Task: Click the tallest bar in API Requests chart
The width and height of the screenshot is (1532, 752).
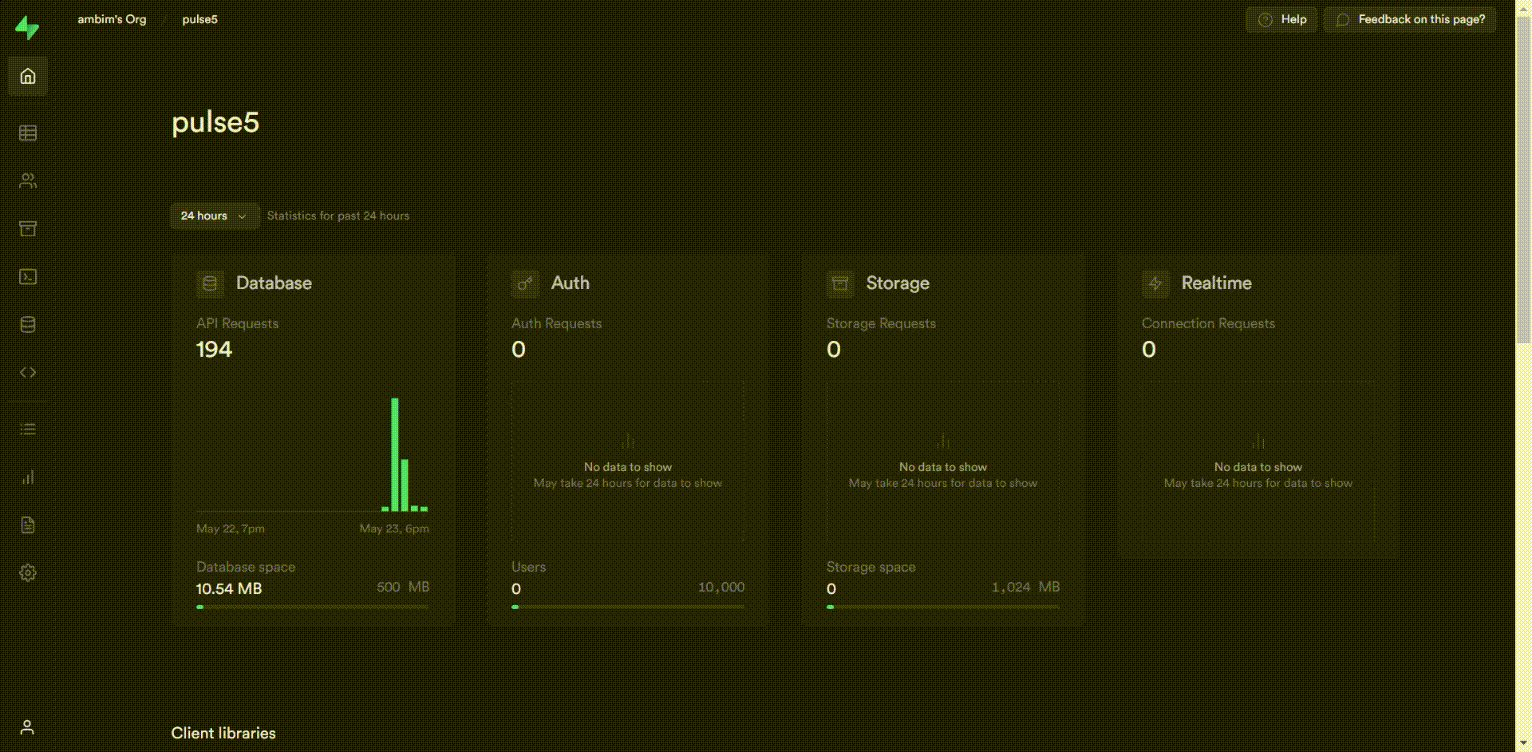Action: click(x=395, y=455)
